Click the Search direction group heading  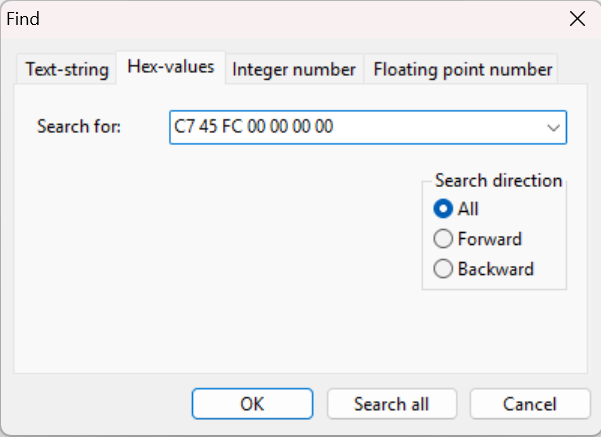tap(498, 181)
